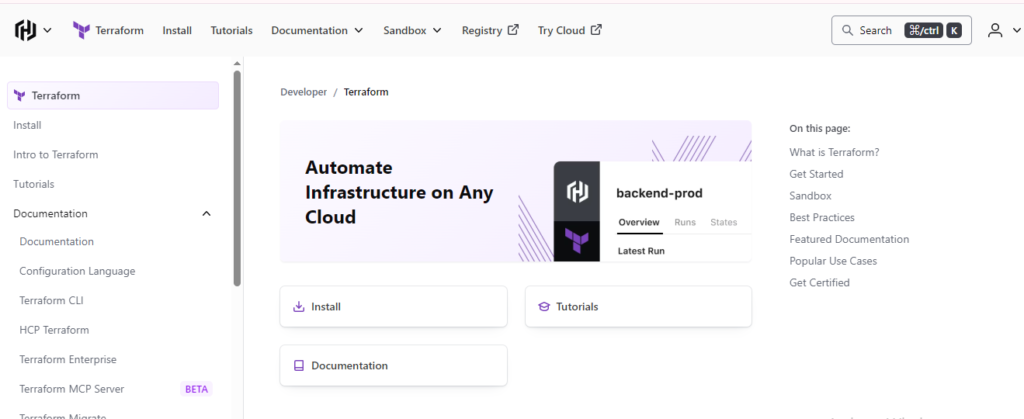
Task: Open Configuration Language in sidebar
Action: click(77, 271)
